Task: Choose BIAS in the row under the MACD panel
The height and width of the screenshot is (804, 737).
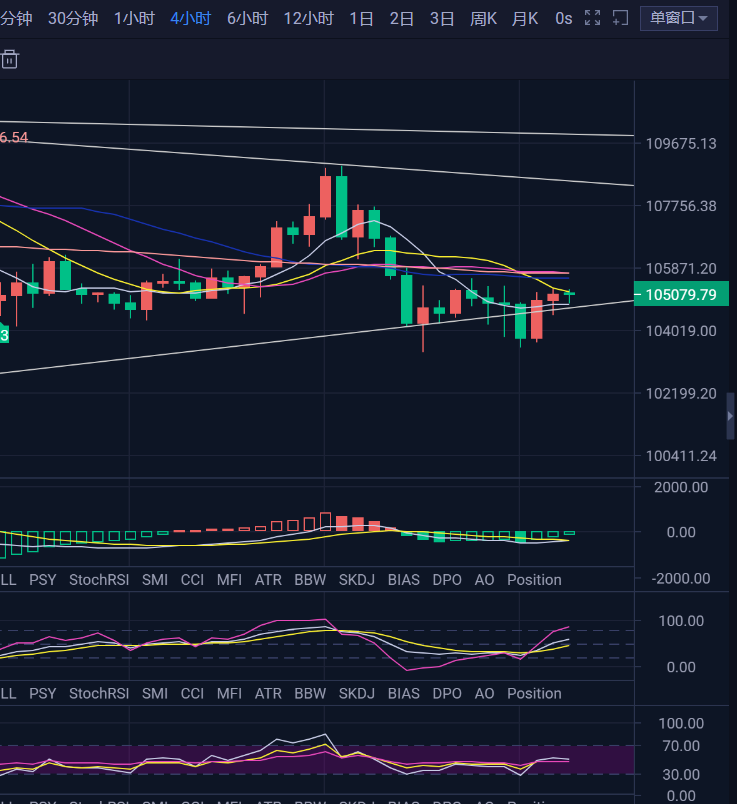Action: 404,580
